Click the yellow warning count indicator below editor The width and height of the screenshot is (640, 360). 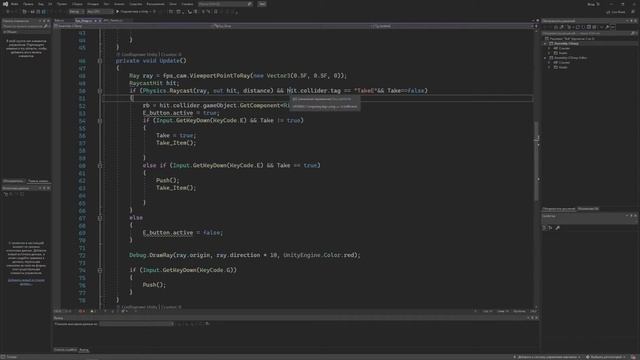click(x=93, y=311)
